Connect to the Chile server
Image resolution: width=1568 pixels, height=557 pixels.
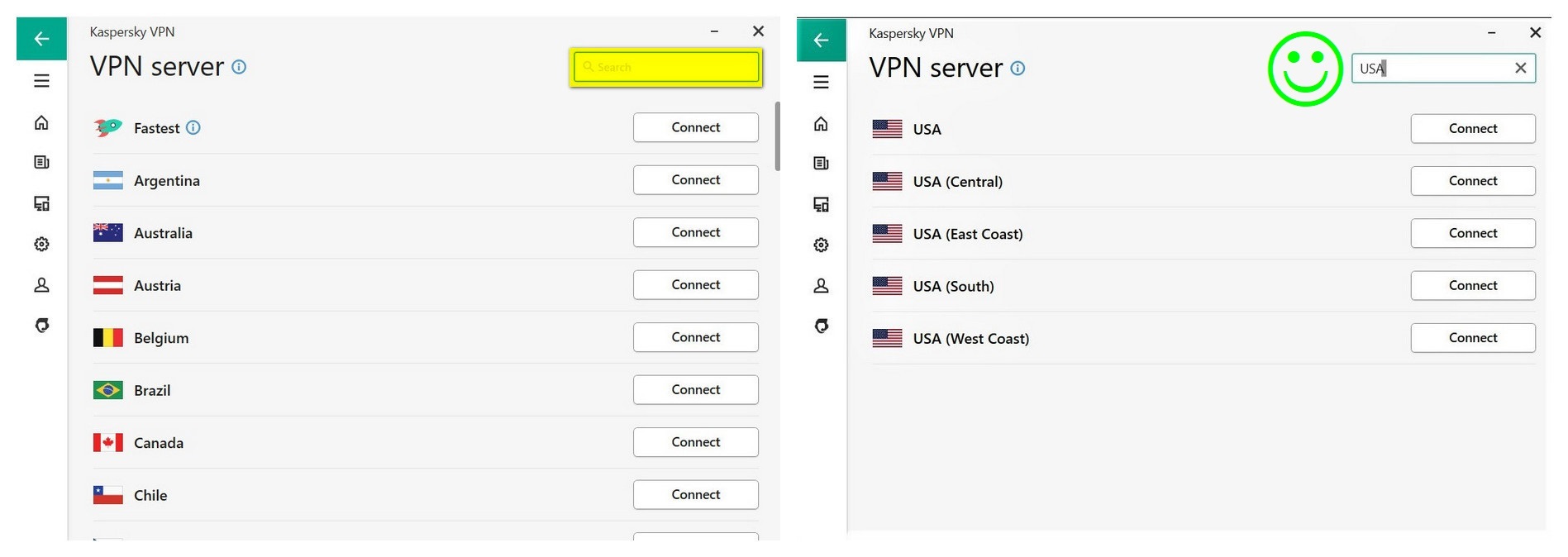696,494
